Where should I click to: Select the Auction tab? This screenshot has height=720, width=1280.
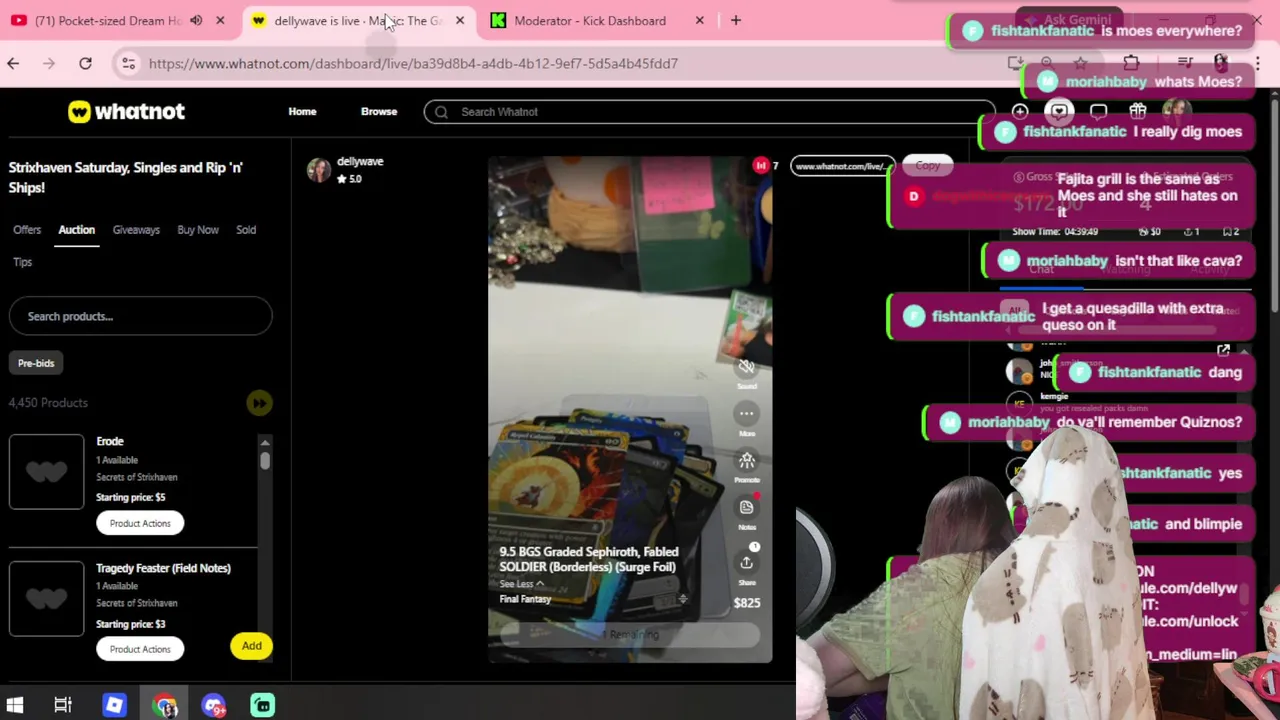click(x=76, y=230)
